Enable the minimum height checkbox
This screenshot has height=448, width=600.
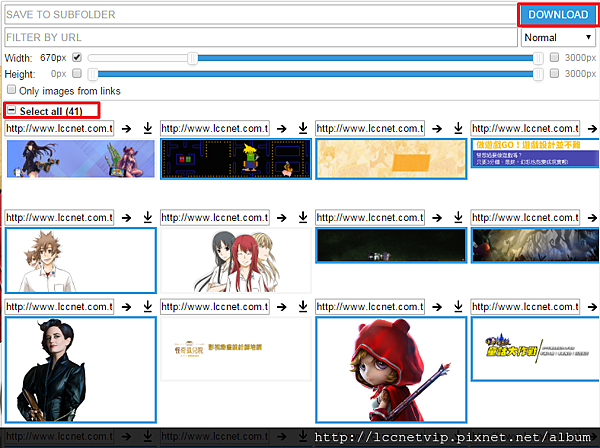77,73
